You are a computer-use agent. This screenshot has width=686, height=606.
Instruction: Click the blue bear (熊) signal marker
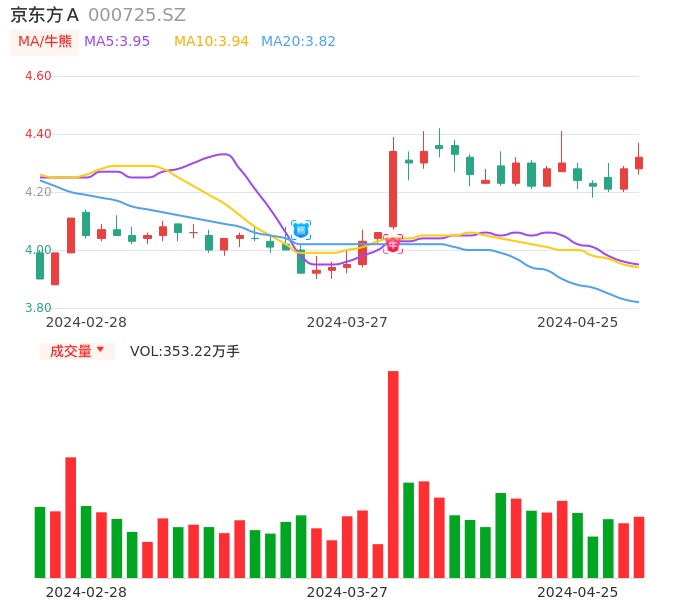coord(301,230)
